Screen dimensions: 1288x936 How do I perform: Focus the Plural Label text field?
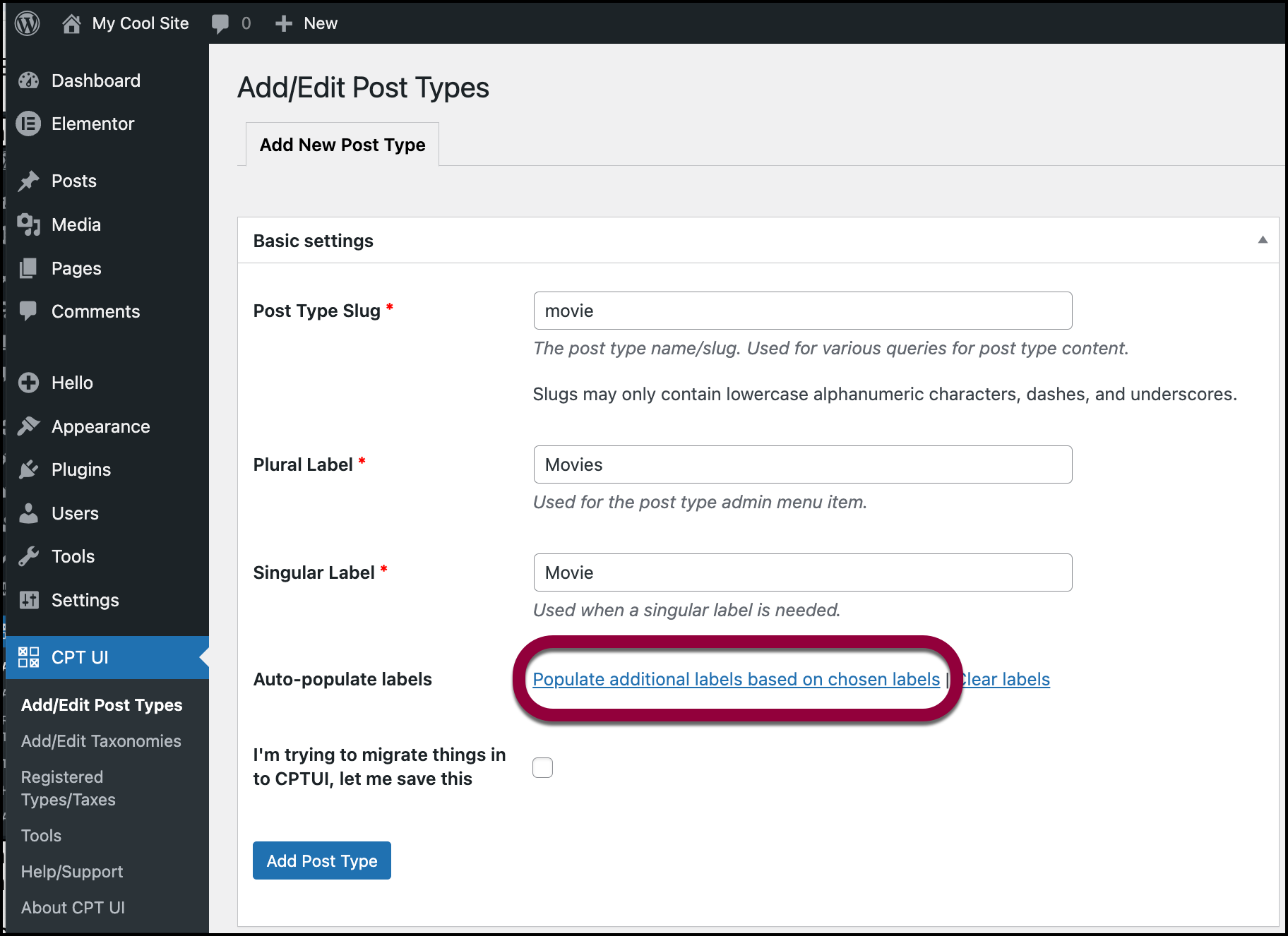point(803,464)
